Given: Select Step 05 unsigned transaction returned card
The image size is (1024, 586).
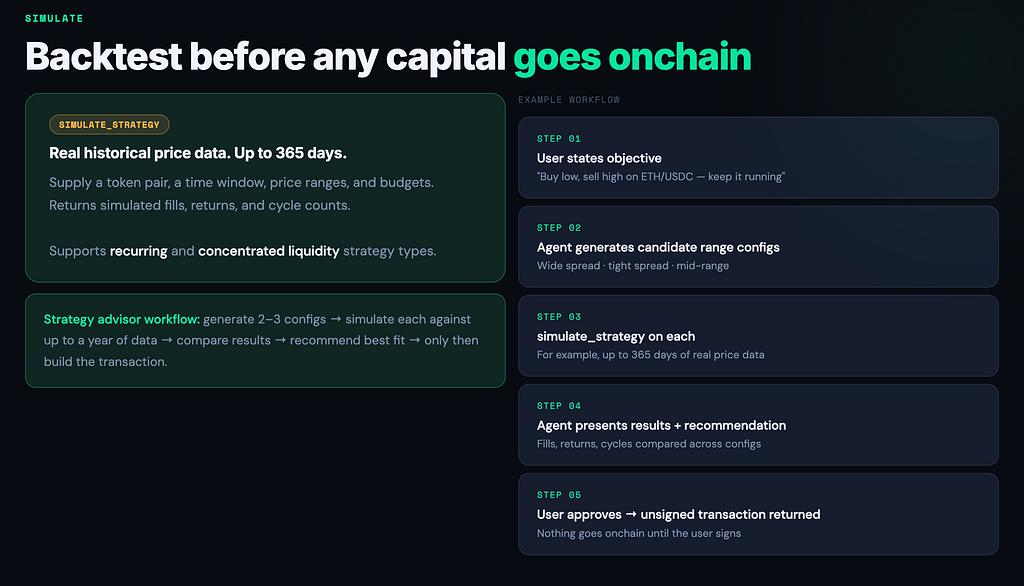Looking at the screenshot, I should [x=758, y=514].
